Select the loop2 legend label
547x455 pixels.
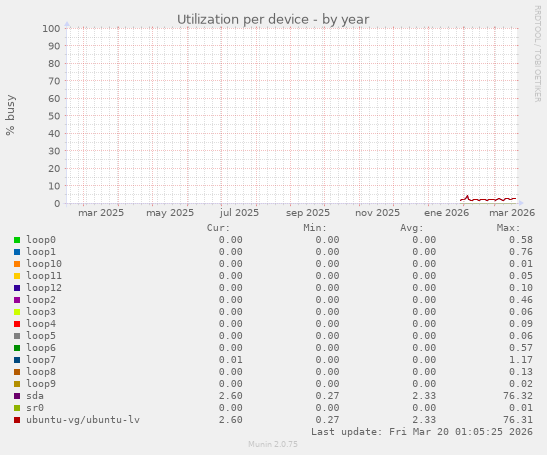click(x=41, y=299)
